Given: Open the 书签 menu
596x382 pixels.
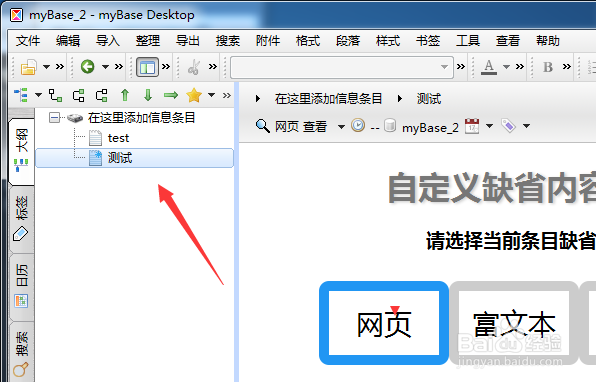Looking at the screenshot, I should point(428,41).
